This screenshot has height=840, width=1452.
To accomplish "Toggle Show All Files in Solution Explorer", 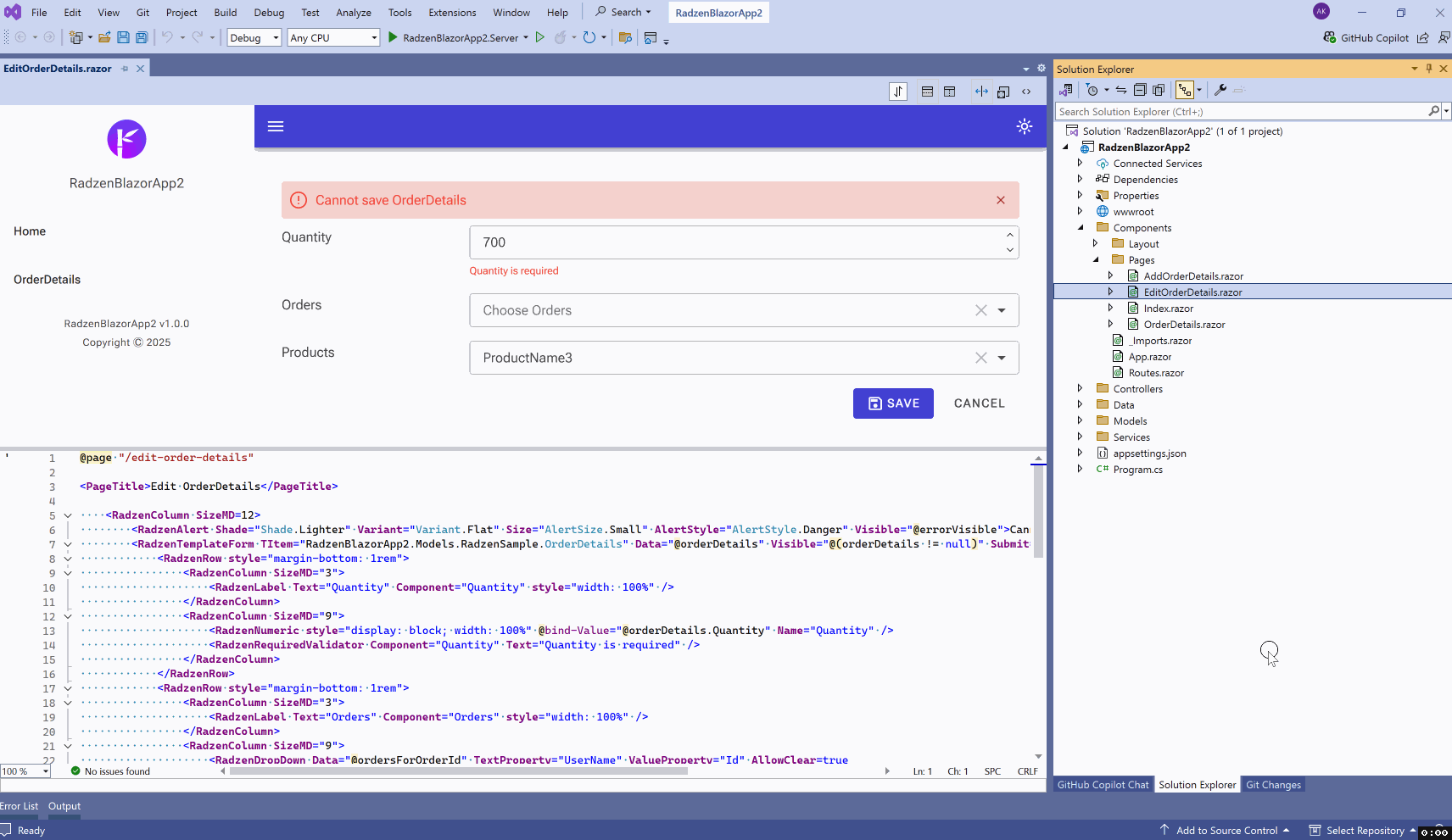I will click(x=1159, y=90).
